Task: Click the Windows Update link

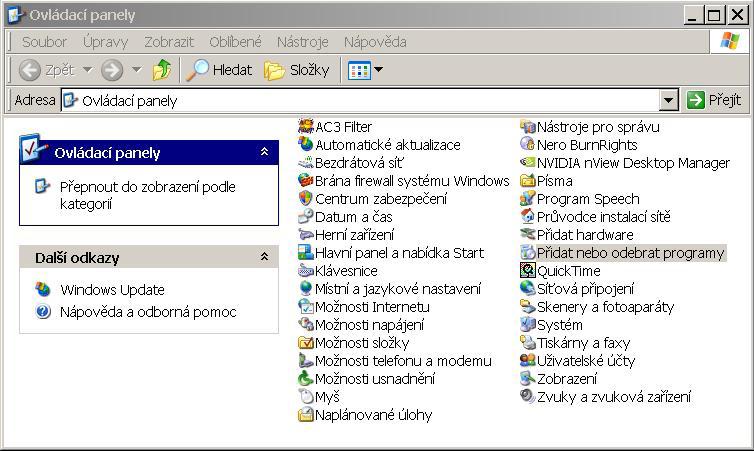Action: coord(112,290)
